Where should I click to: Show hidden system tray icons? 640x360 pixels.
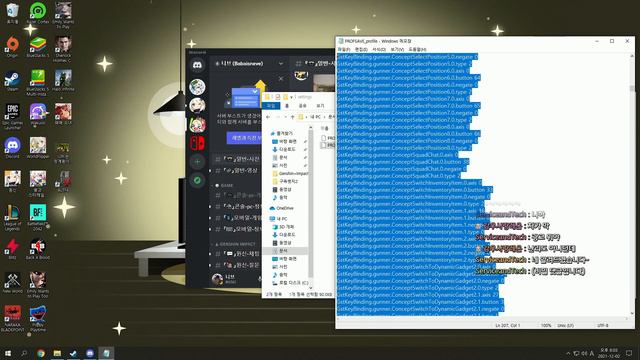[568, 353]
